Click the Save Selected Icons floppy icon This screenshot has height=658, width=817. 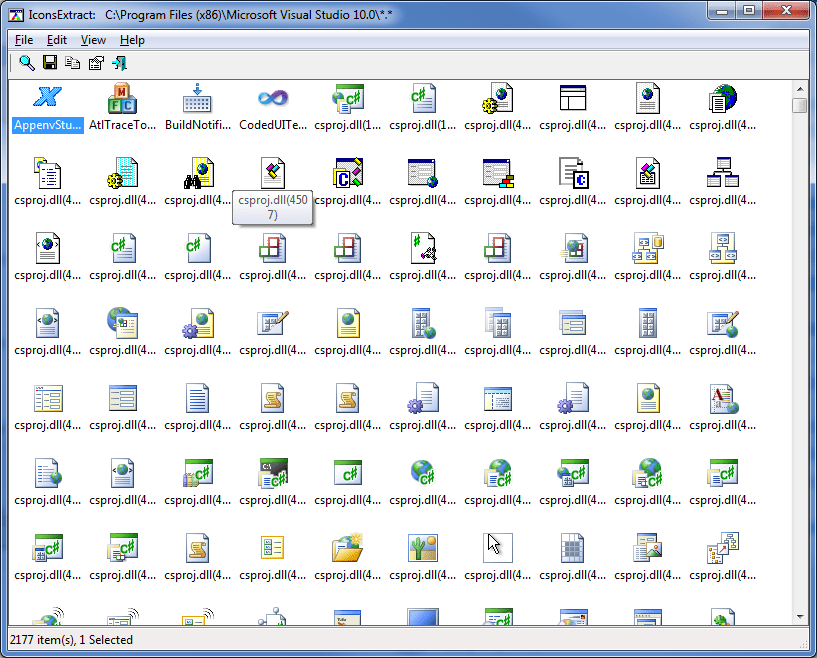pos(49,63)
